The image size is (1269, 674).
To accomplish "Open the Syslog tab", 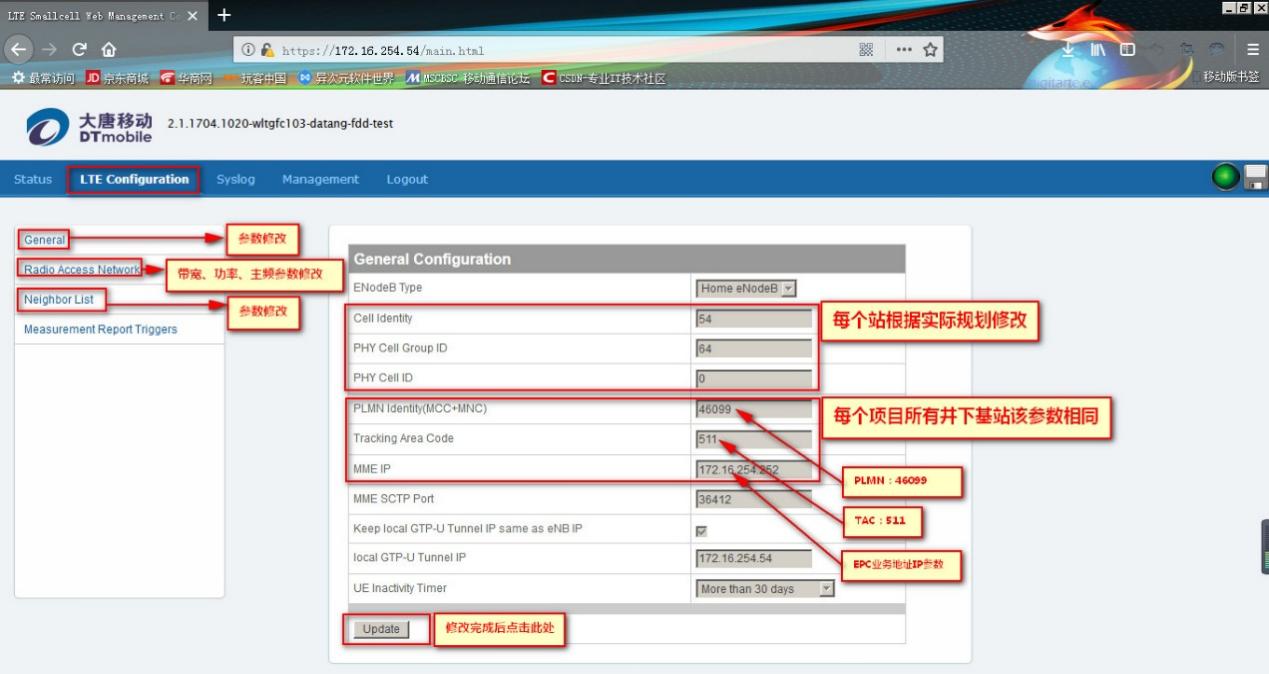I will tap(236, 180).
